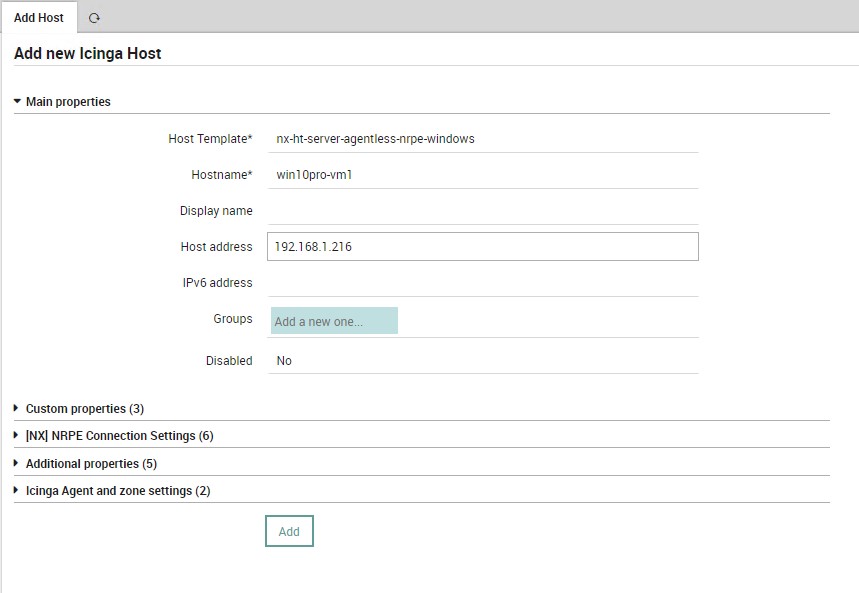Screen dimensions: 859x593
Task: Open the Disabled dropdown showing No
Action: click(483, 361)
